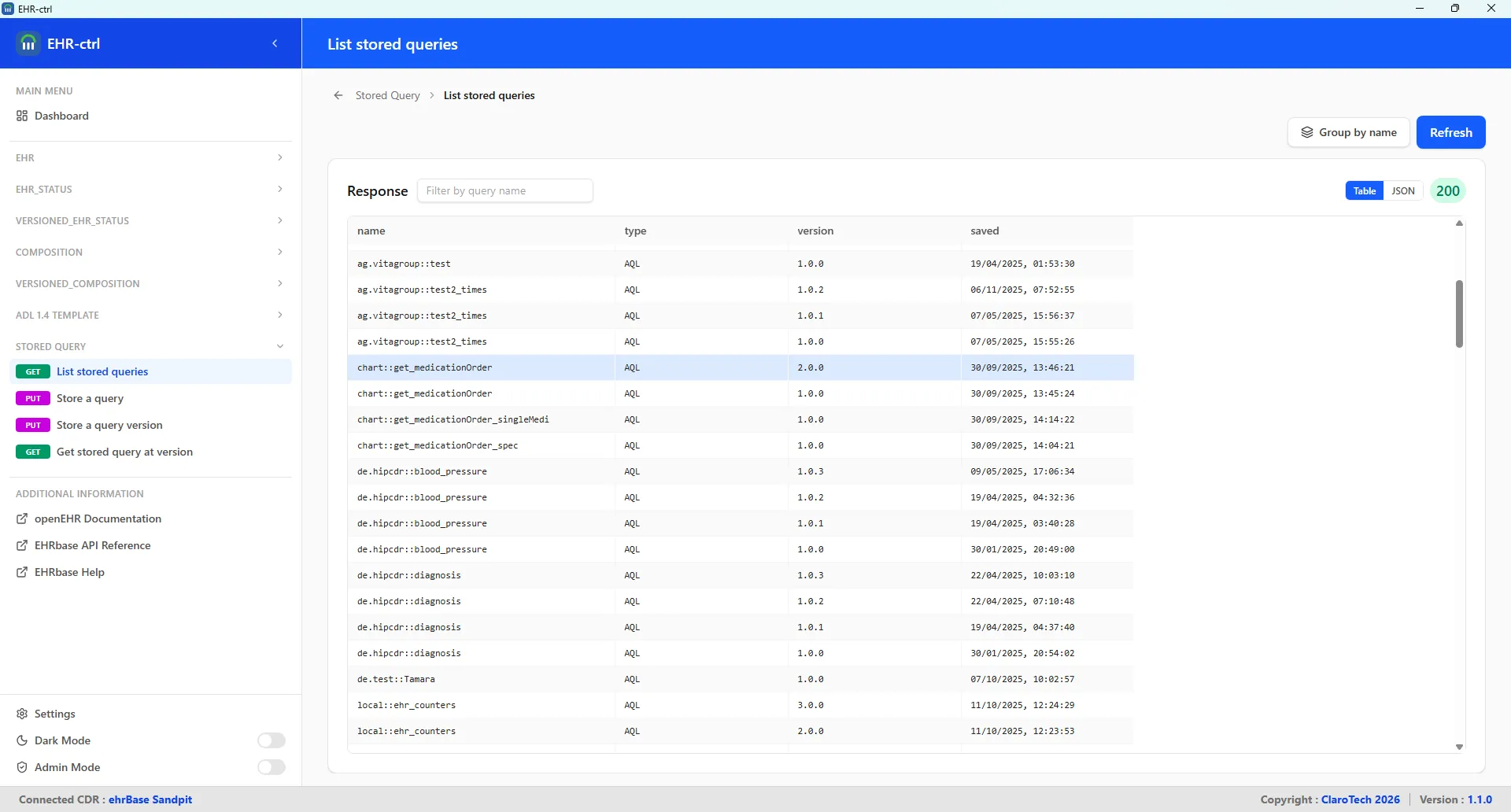Expand the COMPOSITION section

click(x=150, y=252)
